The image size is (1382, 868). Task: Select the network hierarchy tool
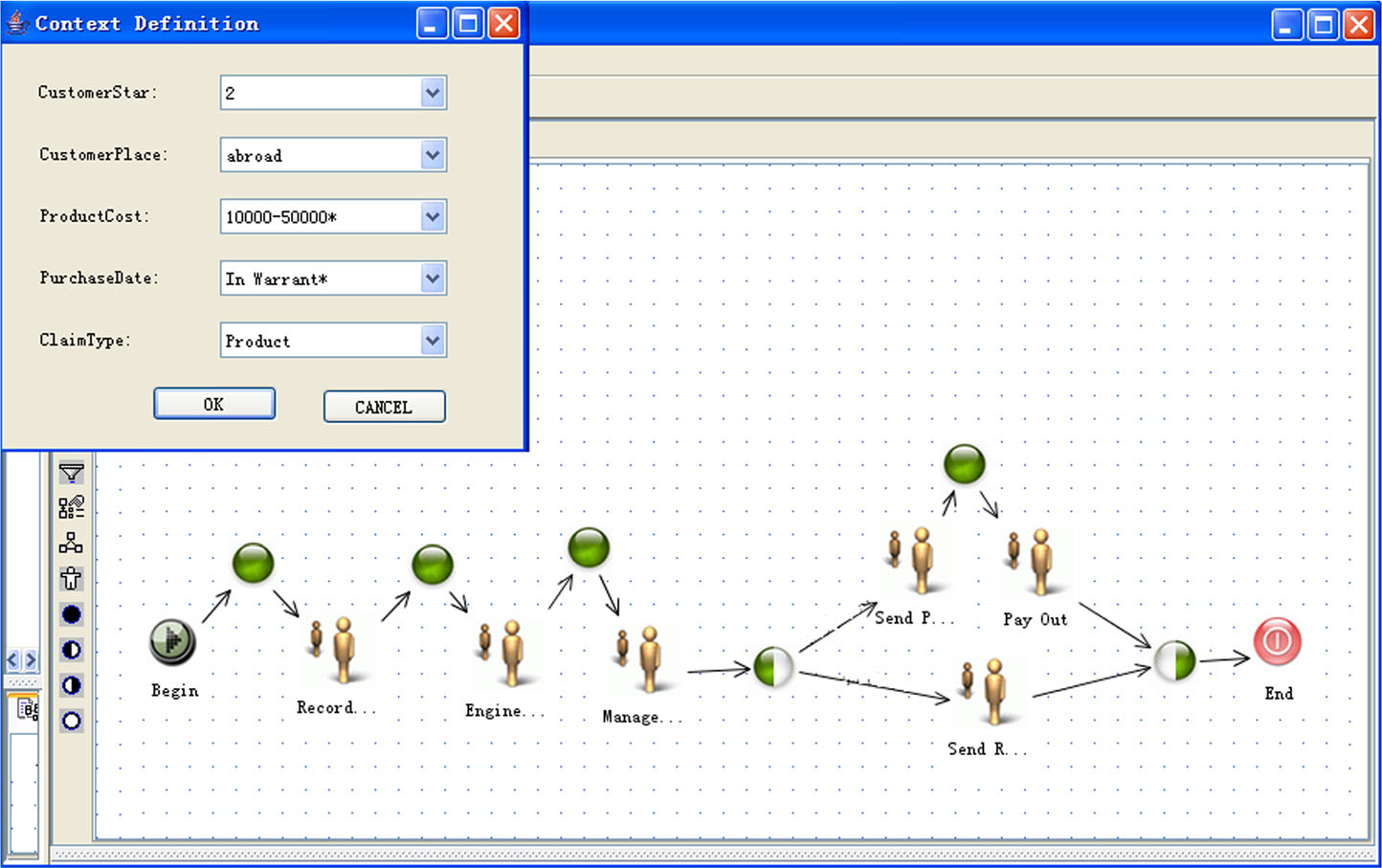pos(72,543)
